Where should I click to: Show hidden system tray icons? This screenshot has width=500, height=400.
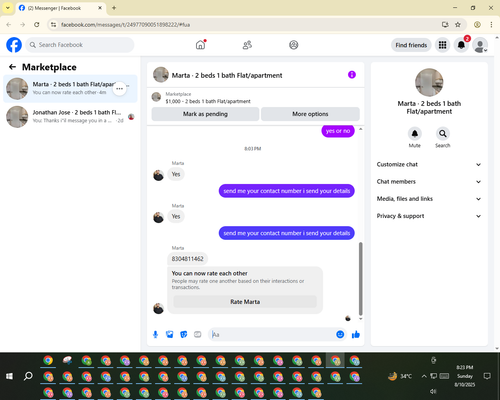click(424, 376)
